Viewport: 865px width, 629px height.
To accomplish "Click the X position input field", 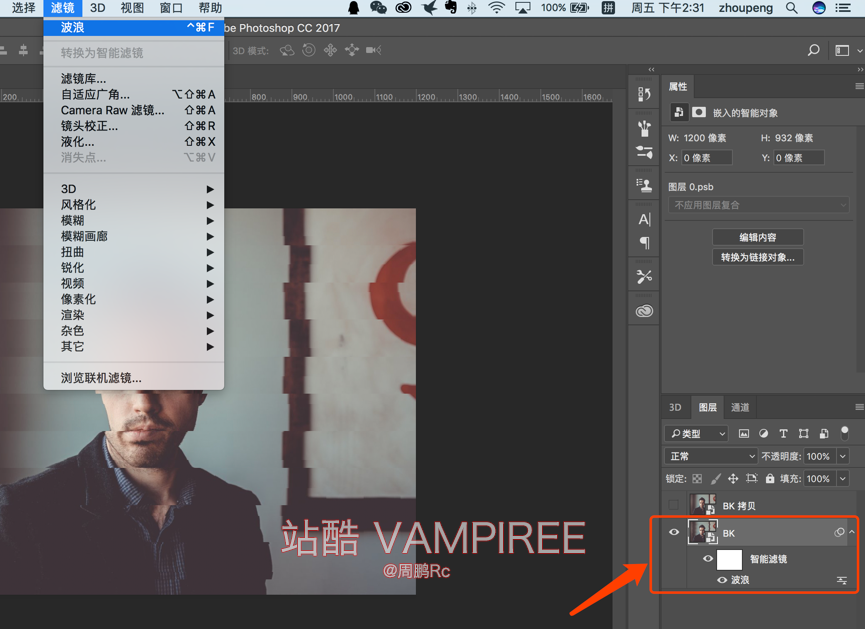I will point(707,158).
